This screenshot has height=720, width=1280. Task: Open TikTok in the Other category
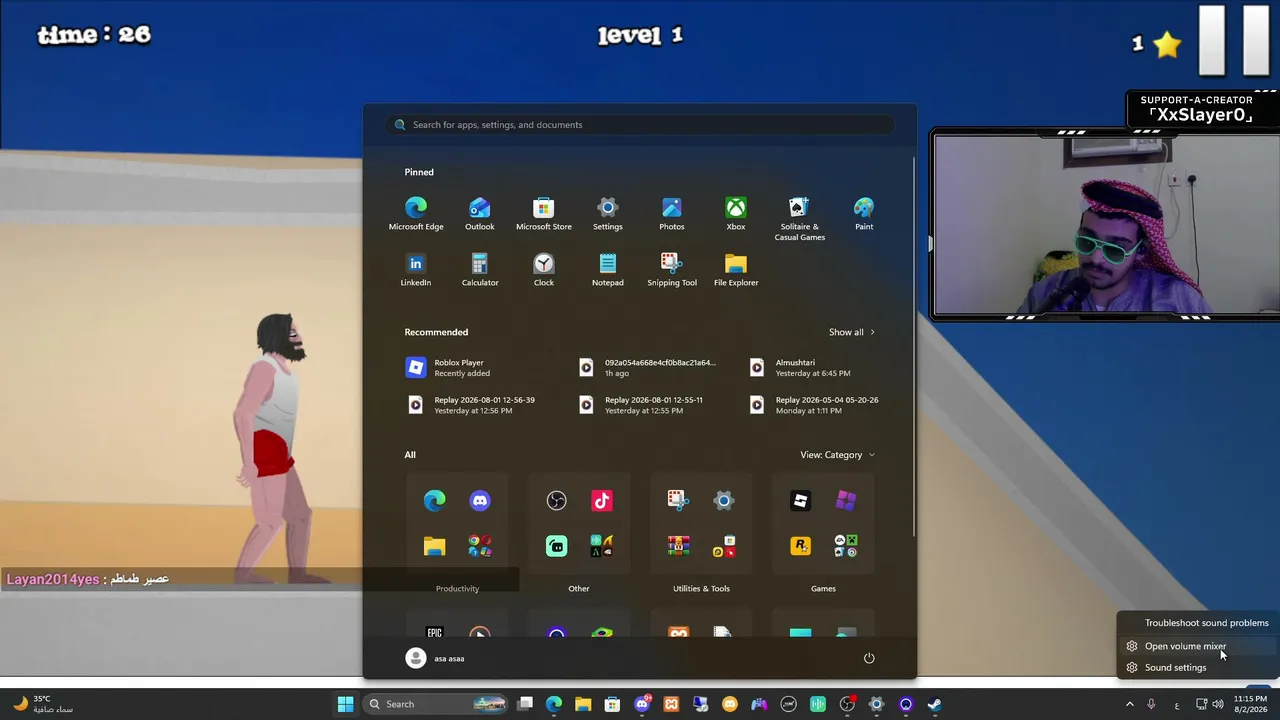[602, 500]
